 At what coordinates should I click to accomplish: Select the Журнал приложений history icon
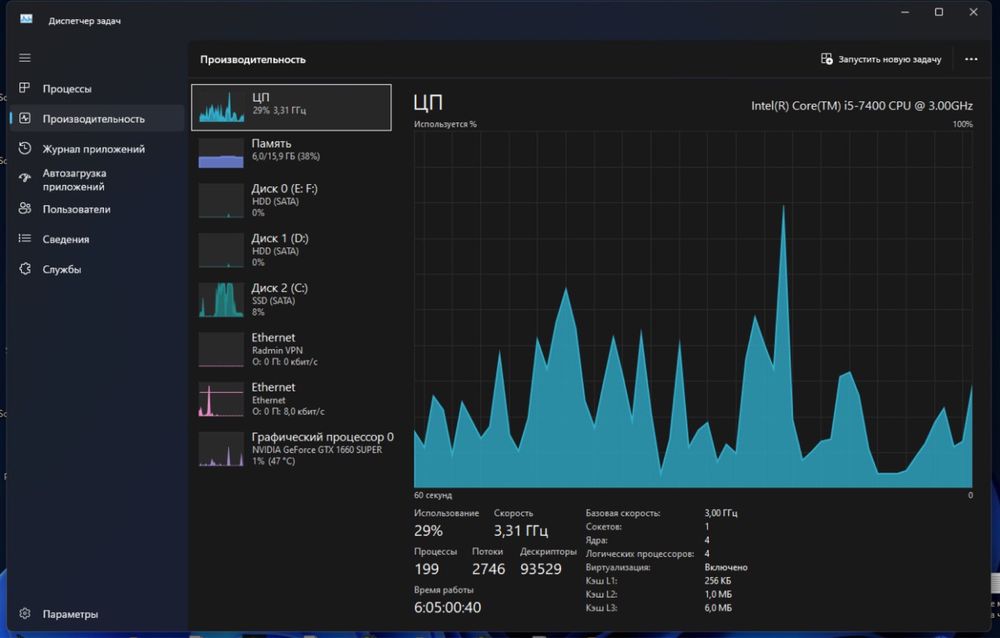tap(25, 149)
